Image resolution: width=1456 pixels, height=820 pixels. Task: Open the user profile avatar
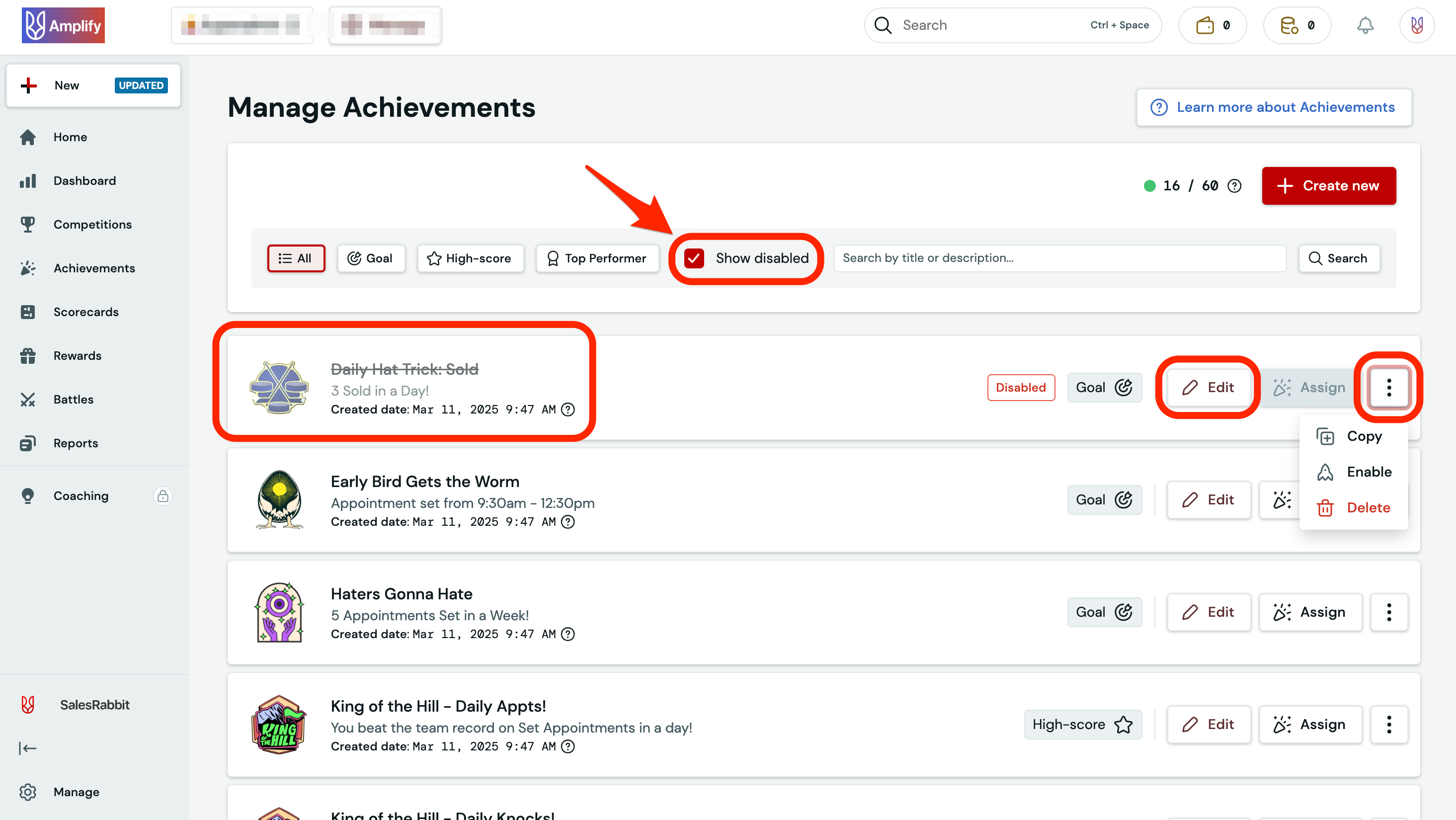click(x=1416, y=25)
